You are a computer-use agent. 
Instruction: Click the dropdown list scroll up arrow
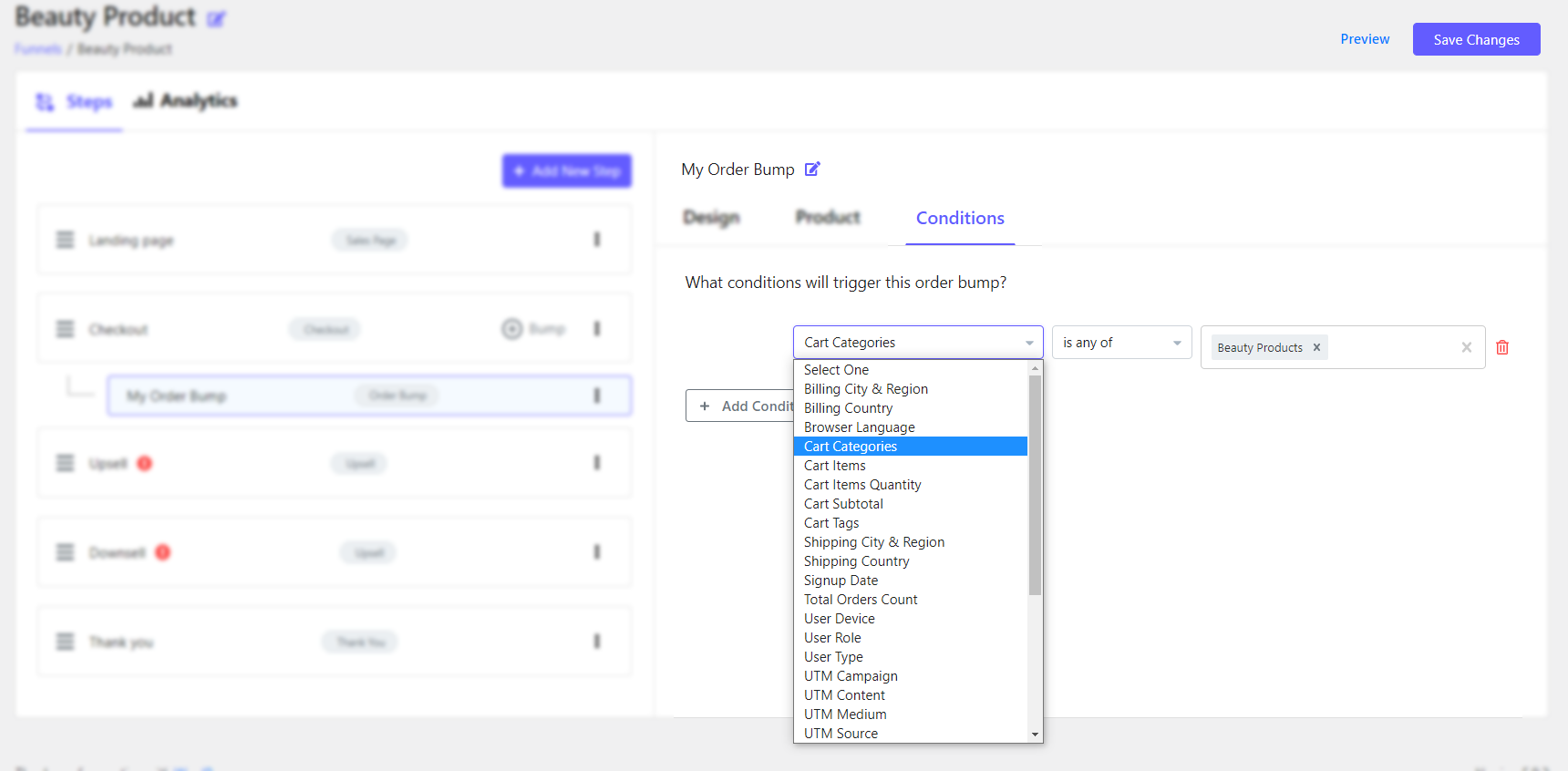click(x=1035, y=368)
